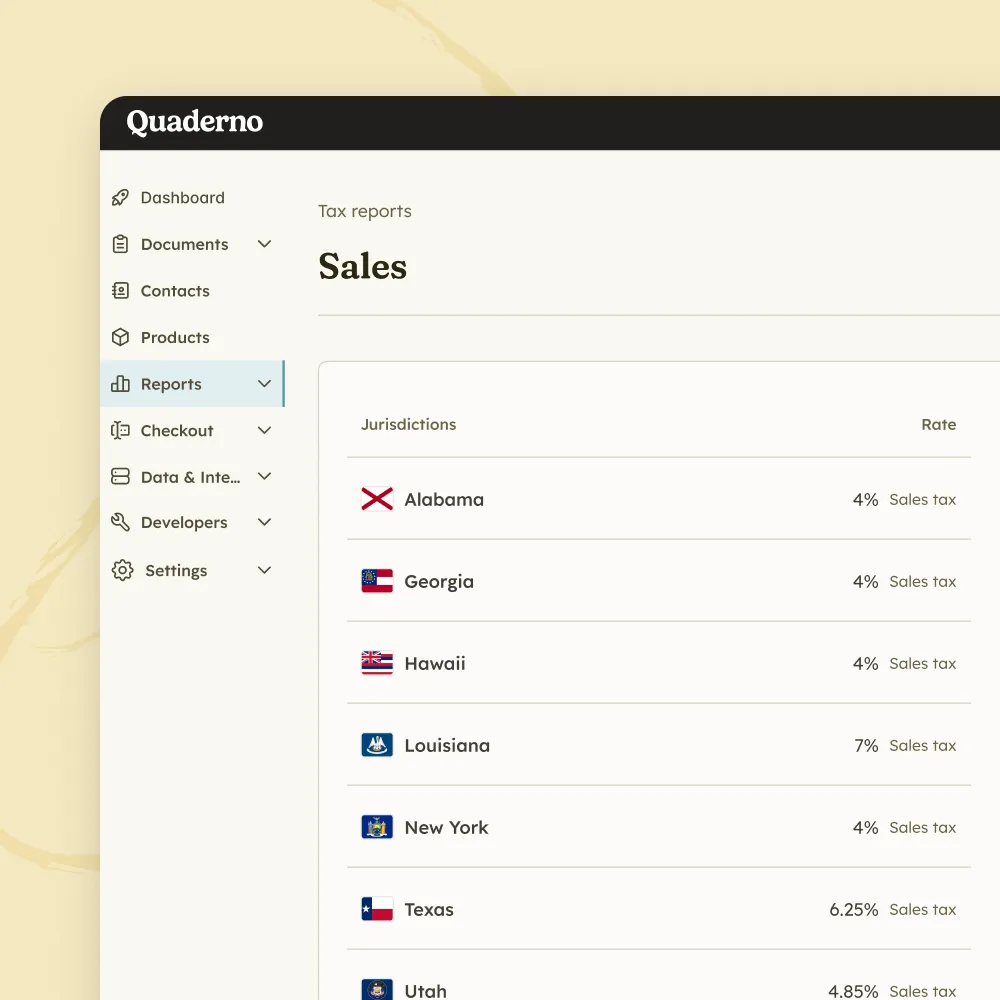Select the Documents clipboard icon
The width and height of the screenshot is (1000, 1000).
[x=120, y=244]
